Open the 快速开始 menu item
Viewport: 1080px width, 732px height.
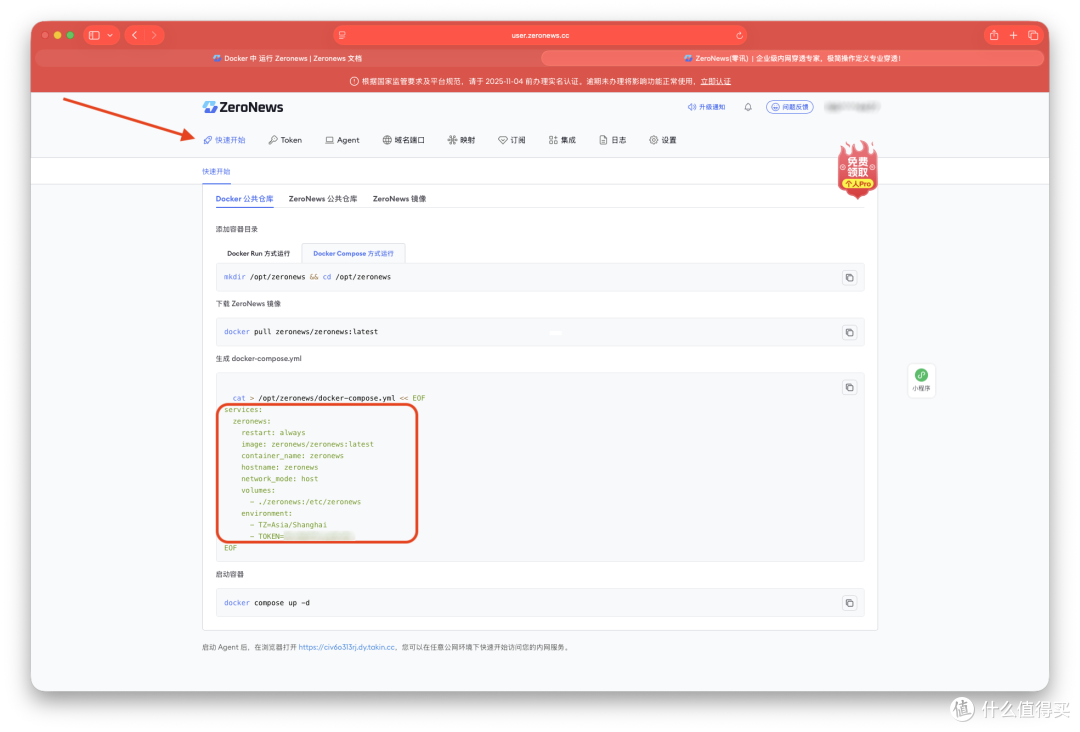click(x=225, y=140)
